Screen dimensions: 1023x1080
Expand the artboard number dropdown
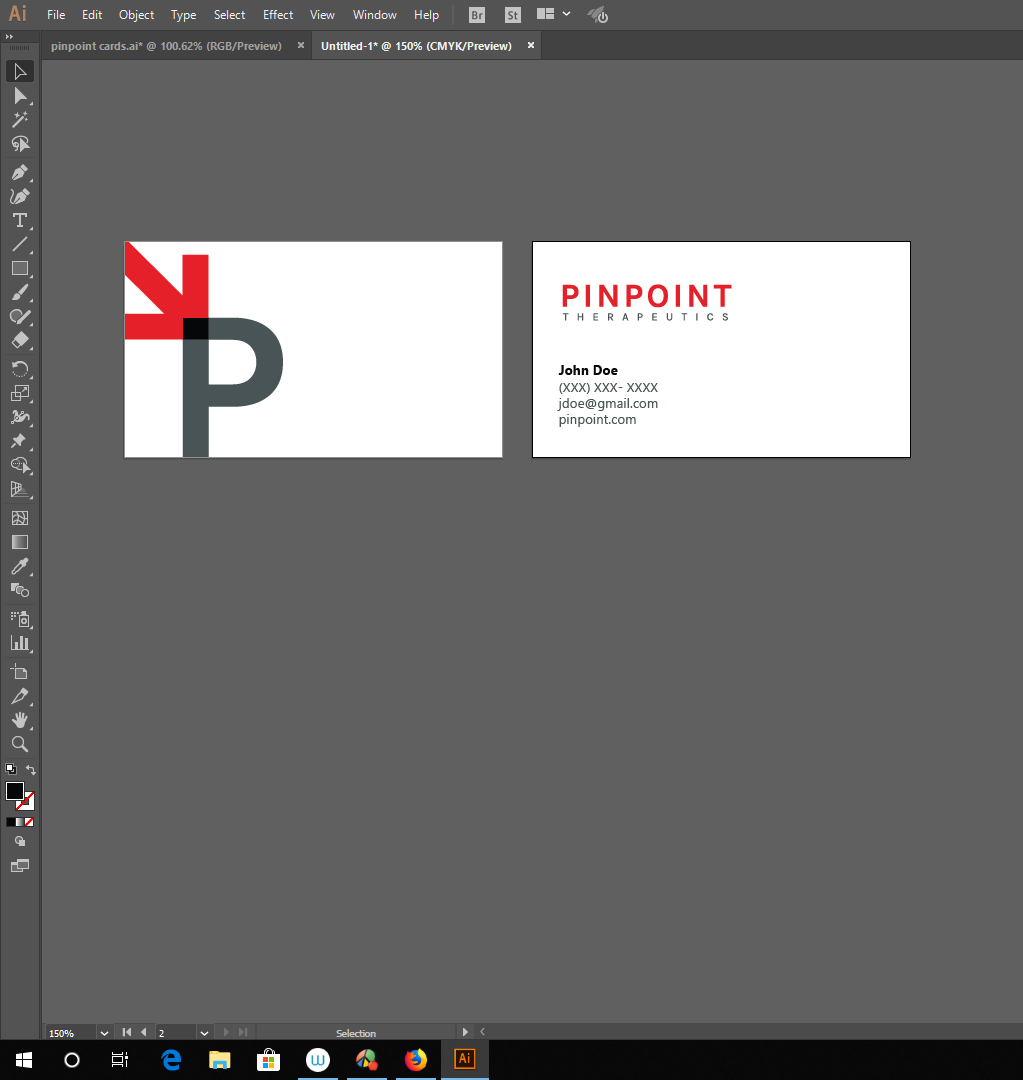click(204, 1033)
